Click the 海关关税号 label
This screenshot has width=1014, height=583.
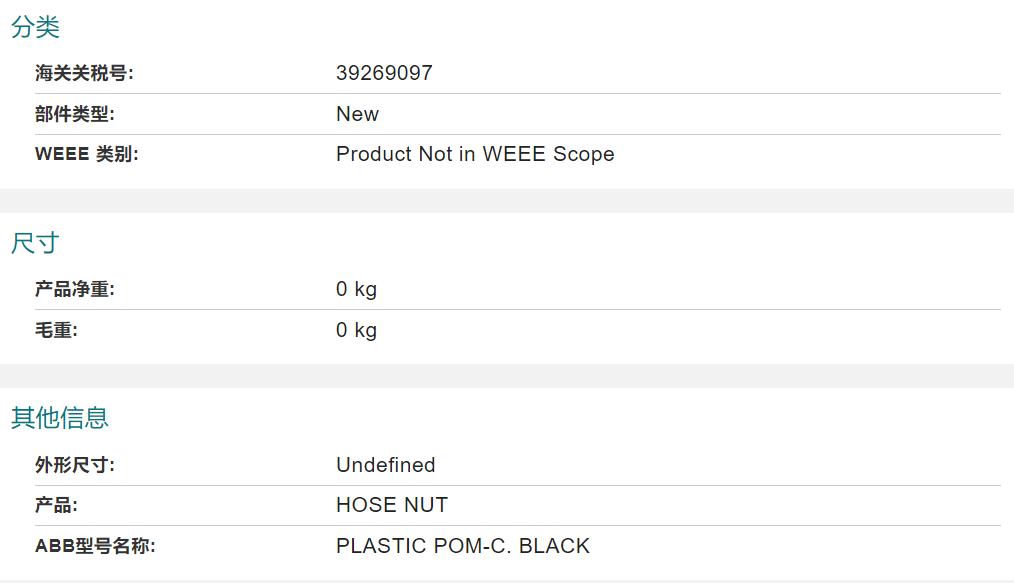[x=84, y=73]
